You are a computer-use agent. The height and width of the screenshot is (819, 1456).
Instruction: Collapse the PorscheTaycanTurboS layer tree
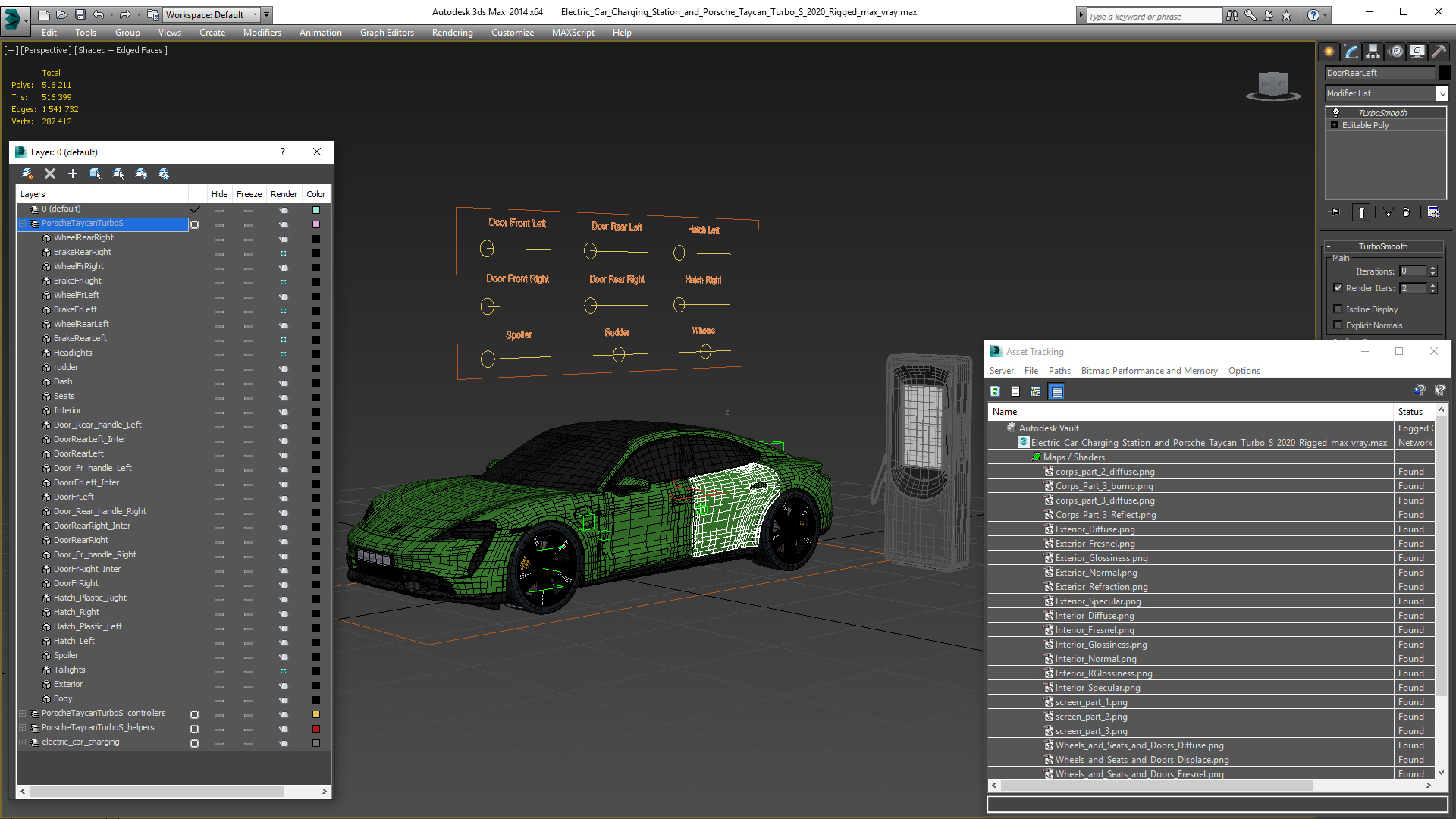click(x=23, y=224)
